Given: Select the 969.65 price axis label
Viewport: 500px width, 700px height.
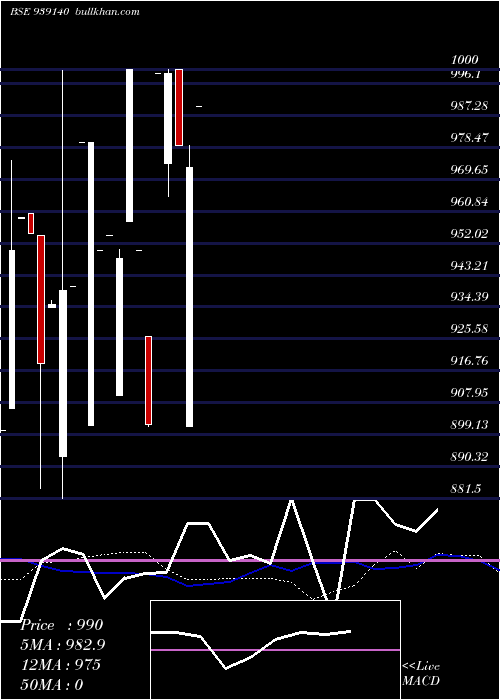Looking at the screenshot, I should pos(469,170).
